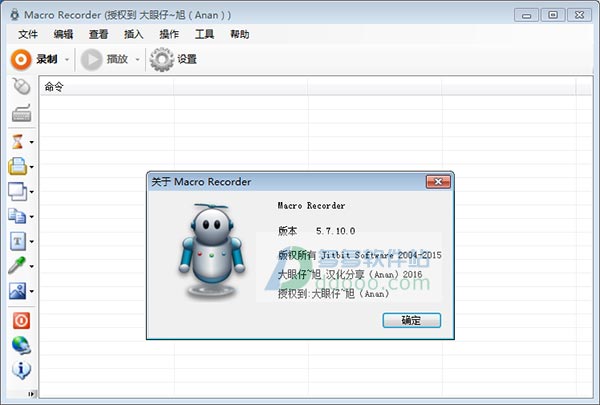Viewport: 600px width, 405px height.
Task: Open the 插入 (Insert) menu
Action: click(134, 34)
